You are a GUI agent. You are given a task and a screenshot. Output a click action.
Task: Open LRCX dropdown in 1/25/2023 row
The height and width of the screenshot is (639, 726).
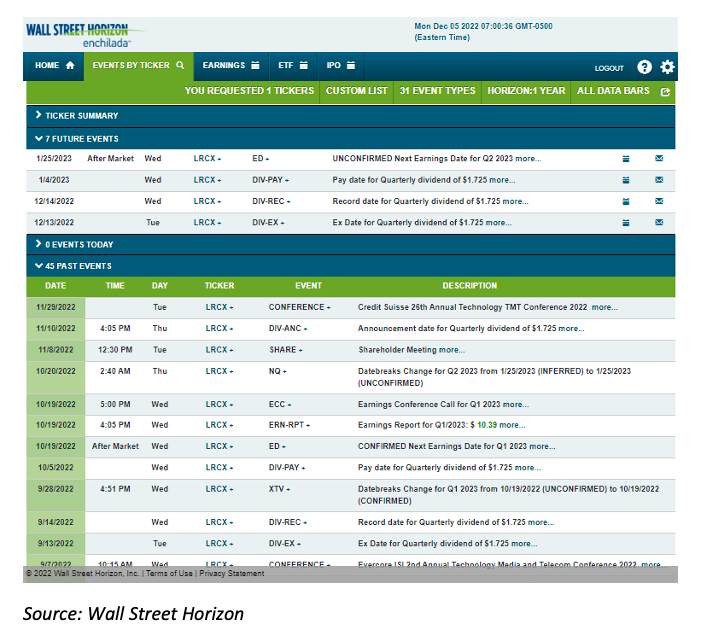[x=207, y=158]
